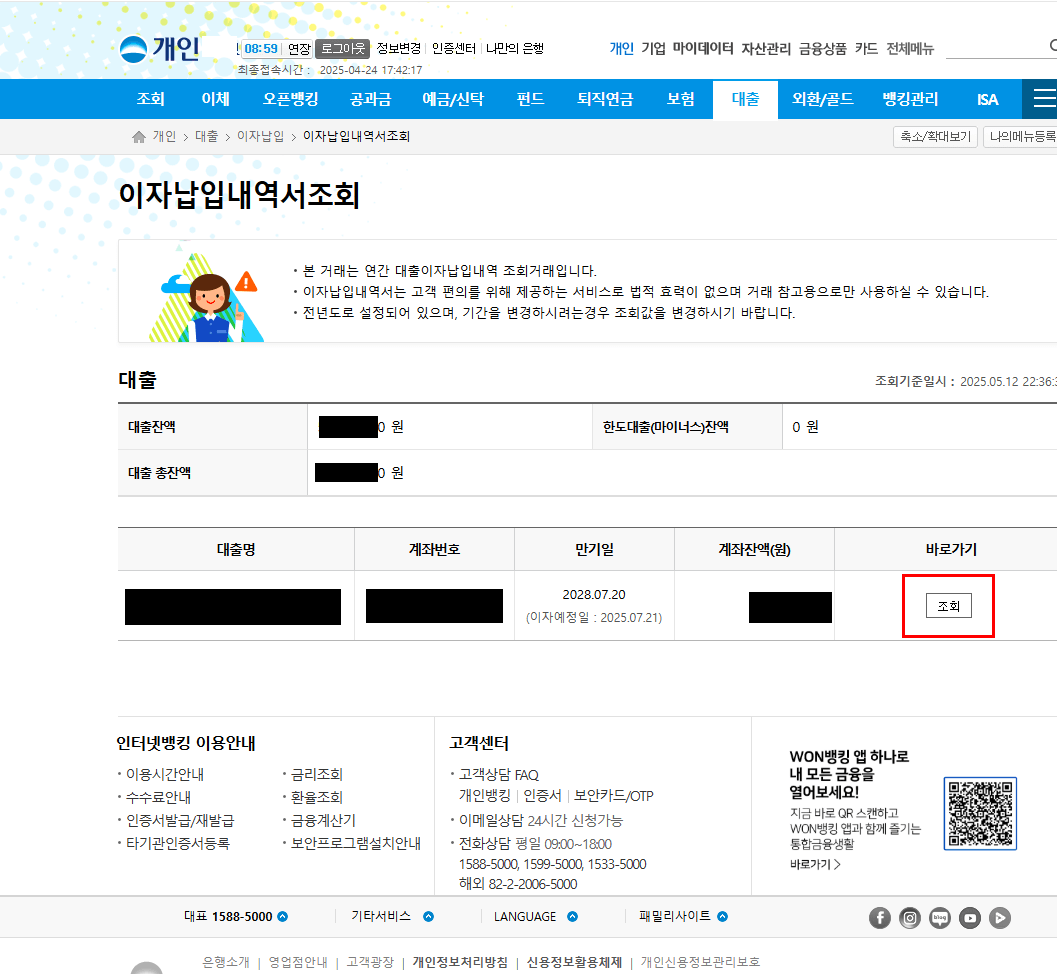This screenshot has width=1057, height=974.
Task: Open the YouTube channel icon
Action: [970, 917]
